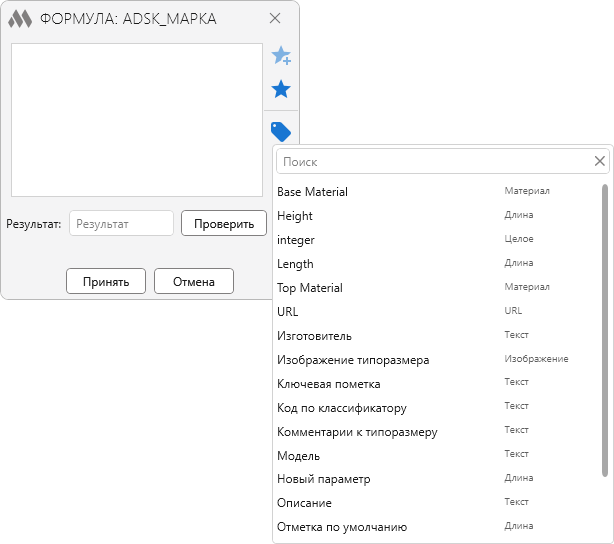Select the Новый параметр entry

pyautogui.click(x=438, y=479)
